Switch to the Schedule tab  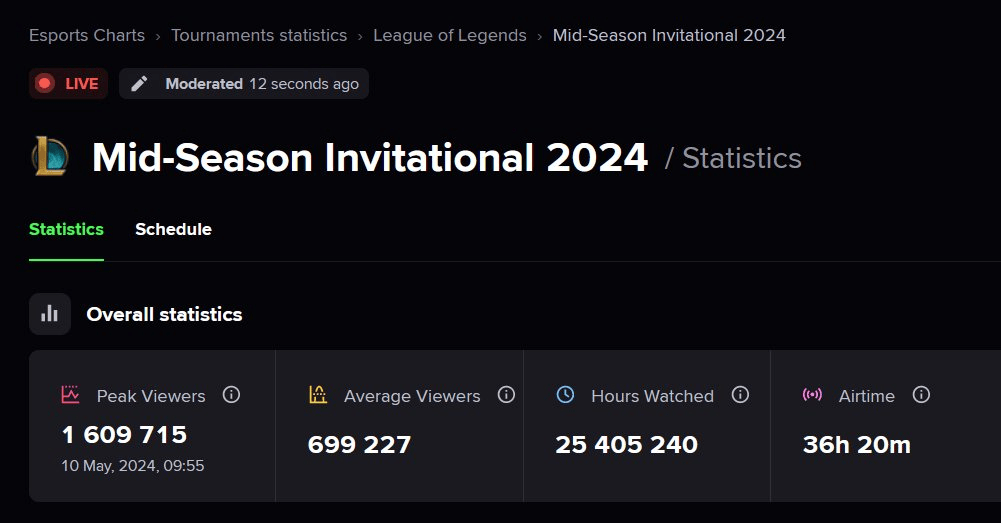pos(173,229)
